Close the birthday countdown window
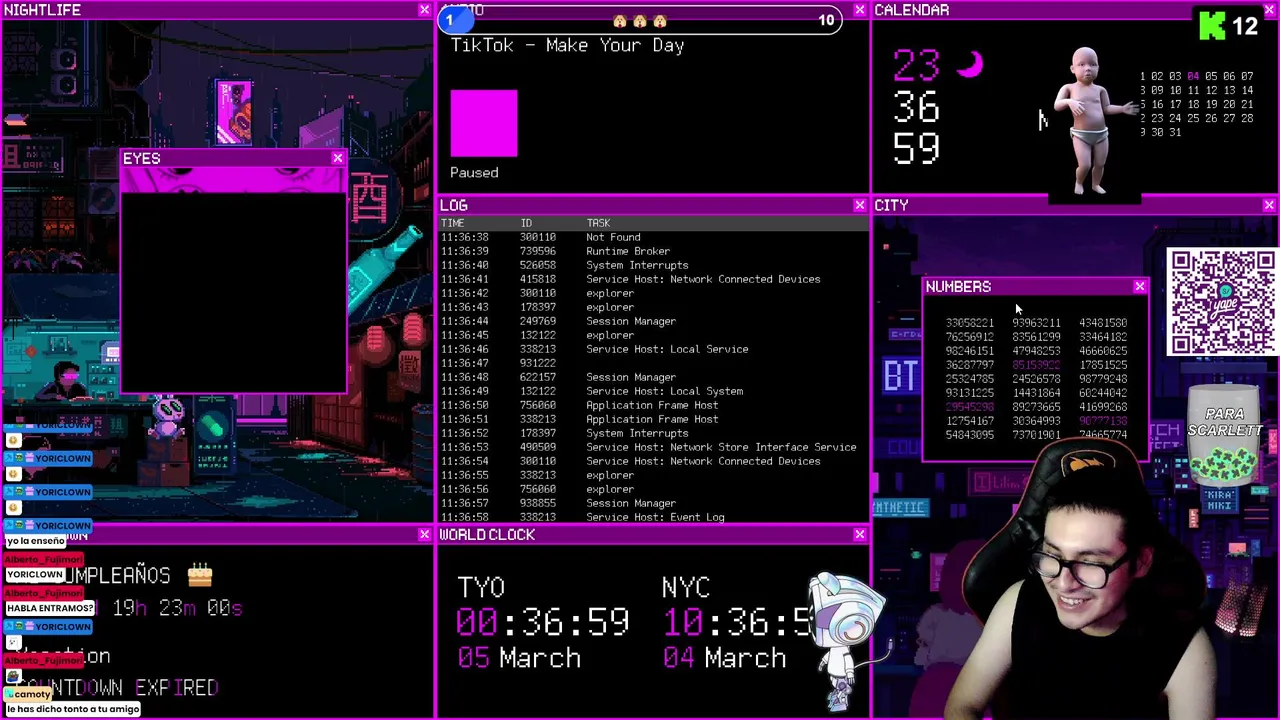Image resolution: width=1280 pixels, height=720 pixels. (424, 535)
